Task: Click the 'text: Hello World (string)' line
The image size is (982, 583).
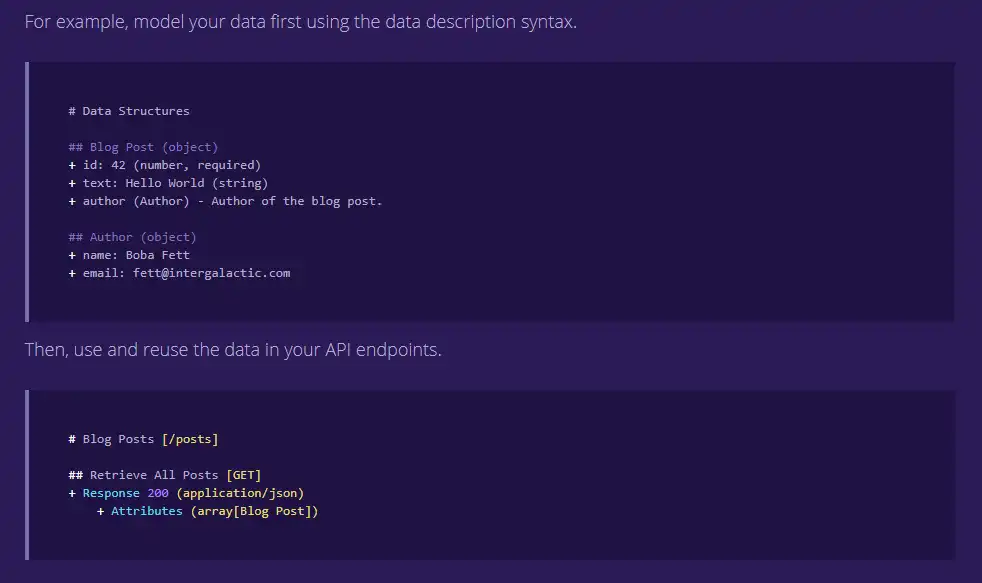Action: [168, 183]
